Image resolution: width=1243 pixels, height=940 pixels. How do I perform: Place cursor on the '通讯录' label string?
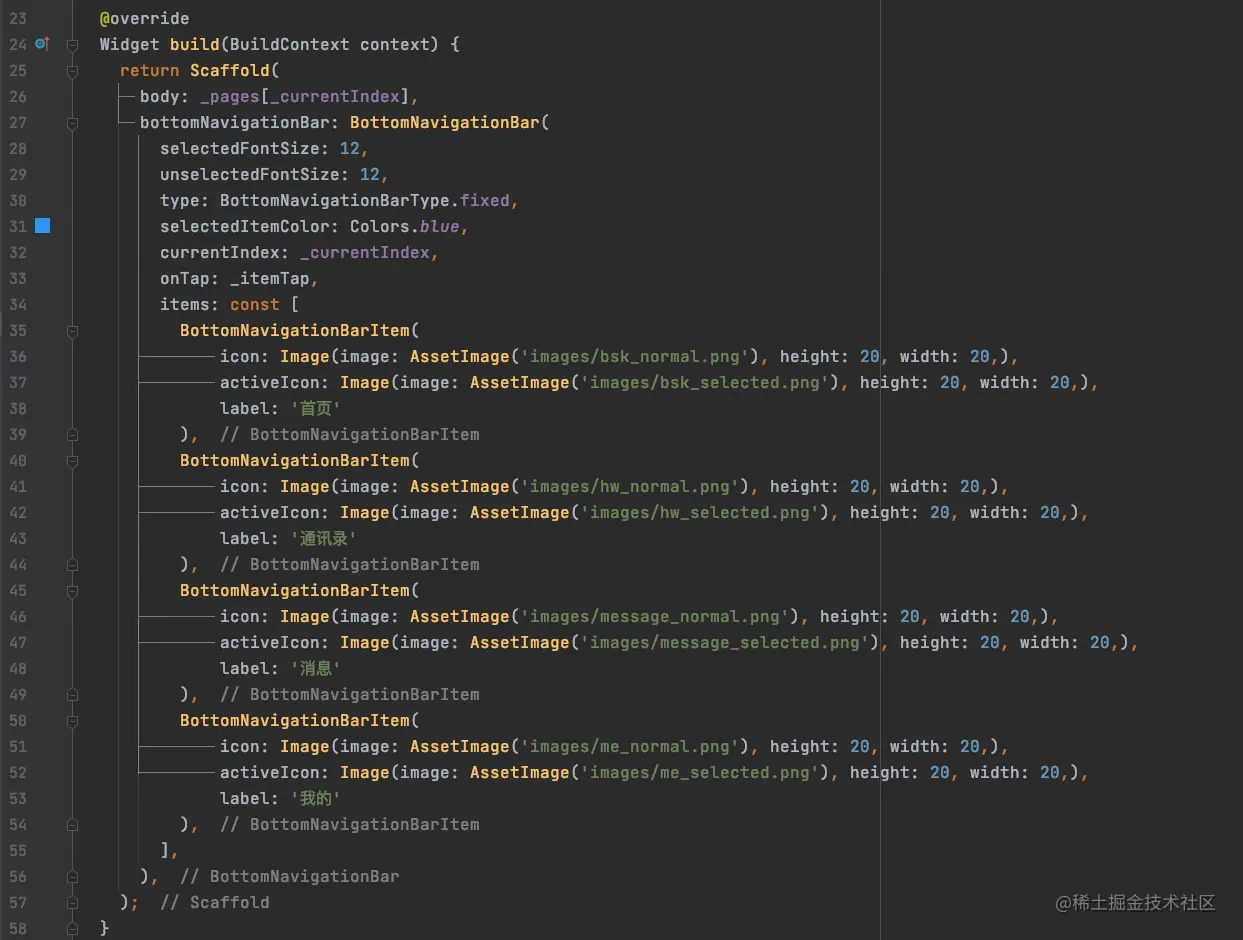pos(325,539)
